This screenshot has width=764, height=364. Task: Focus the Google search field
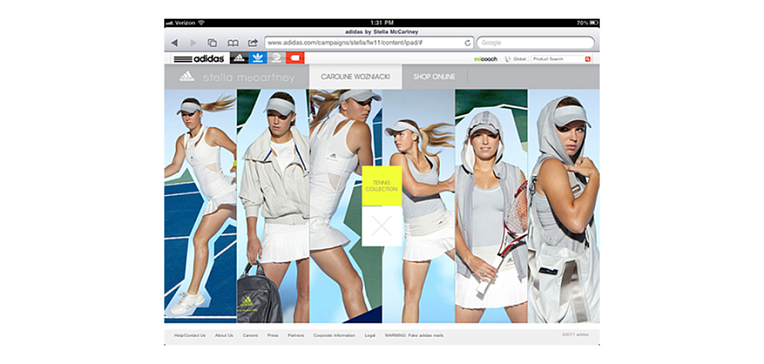pos(535,43)
